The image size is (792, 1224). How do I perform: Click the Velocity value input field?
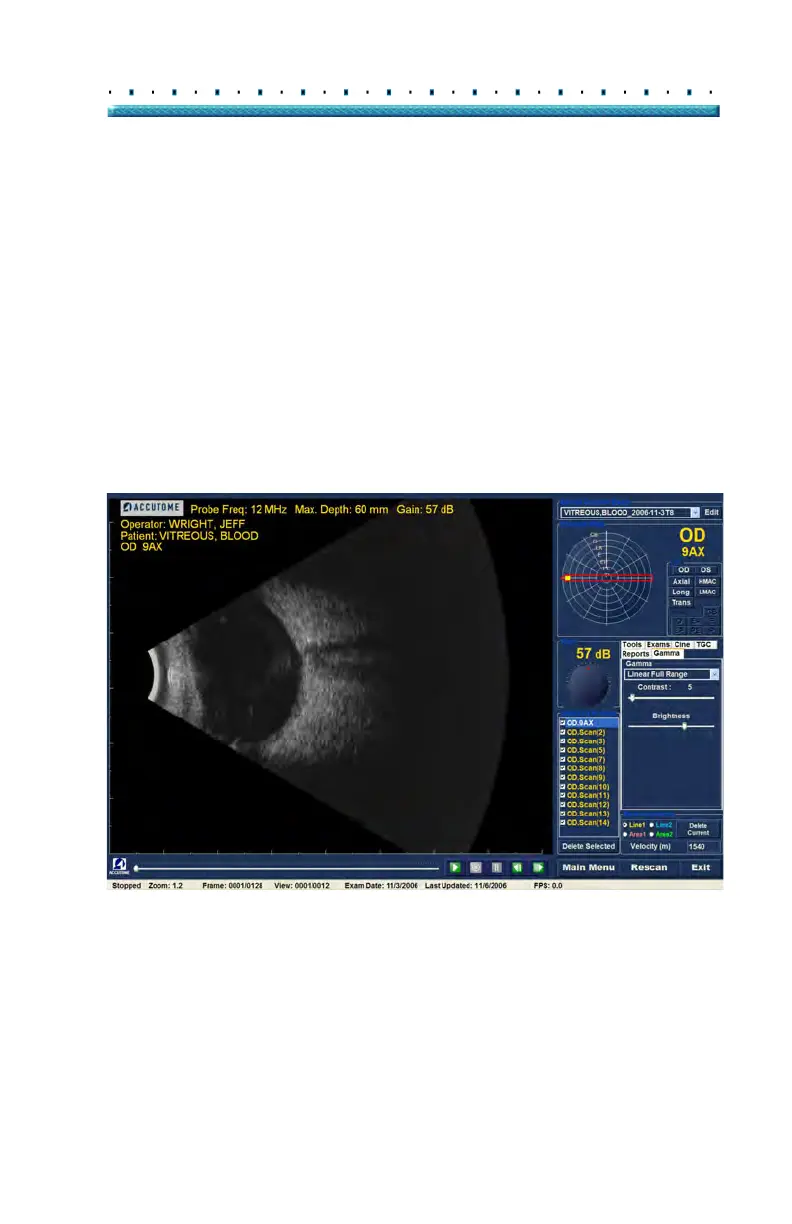tap(702, 846)
